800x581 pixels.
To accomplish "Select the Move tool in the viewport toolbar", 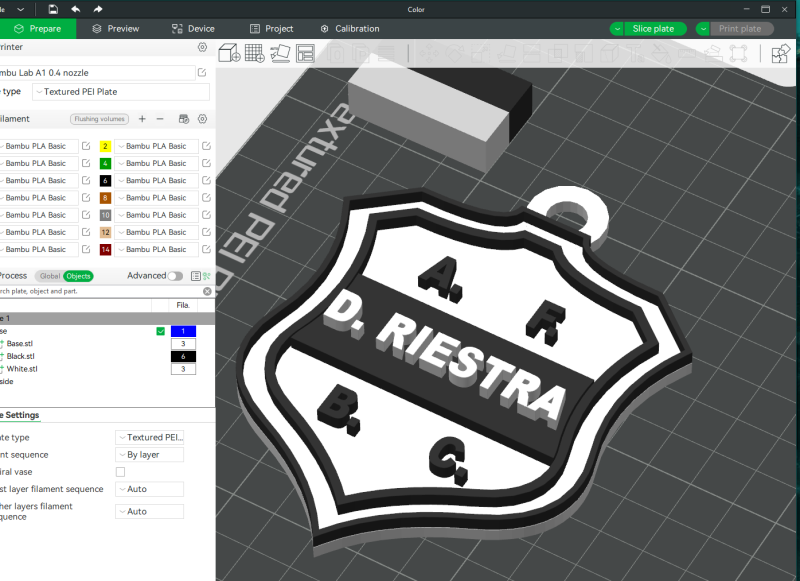I will point(429,53).
